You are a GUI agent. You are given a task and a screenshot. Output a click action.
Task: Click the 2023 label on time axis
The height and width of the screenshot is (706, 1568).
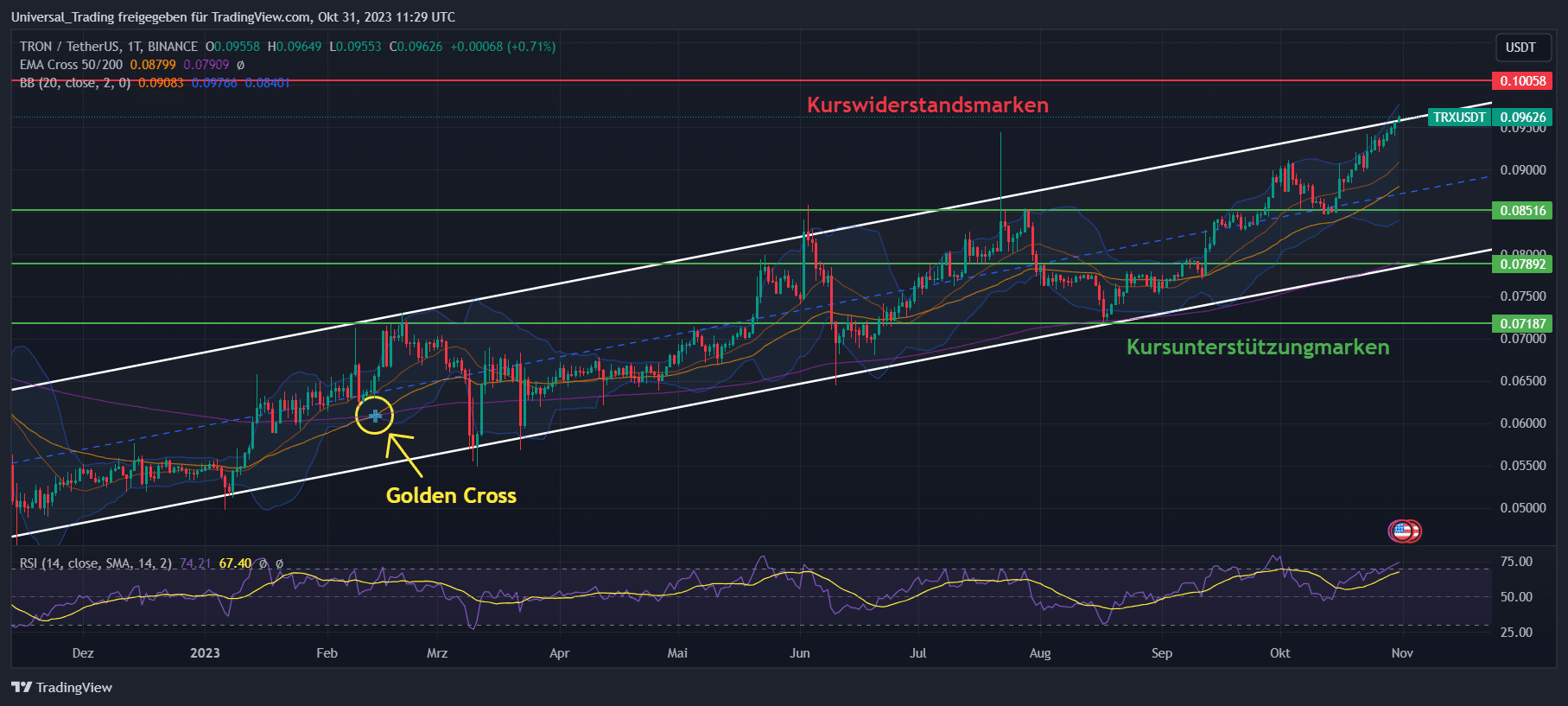click(205, 653)
